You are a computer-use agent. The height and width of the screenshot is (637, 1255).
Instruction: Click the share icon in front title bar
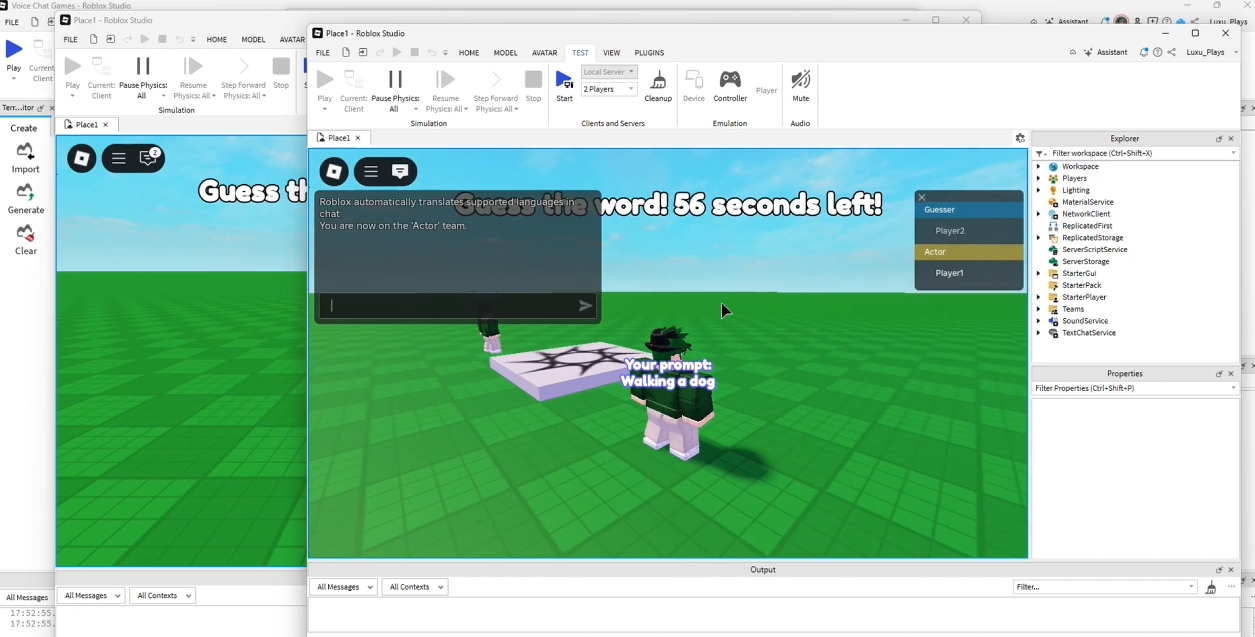coord(1171,52)
